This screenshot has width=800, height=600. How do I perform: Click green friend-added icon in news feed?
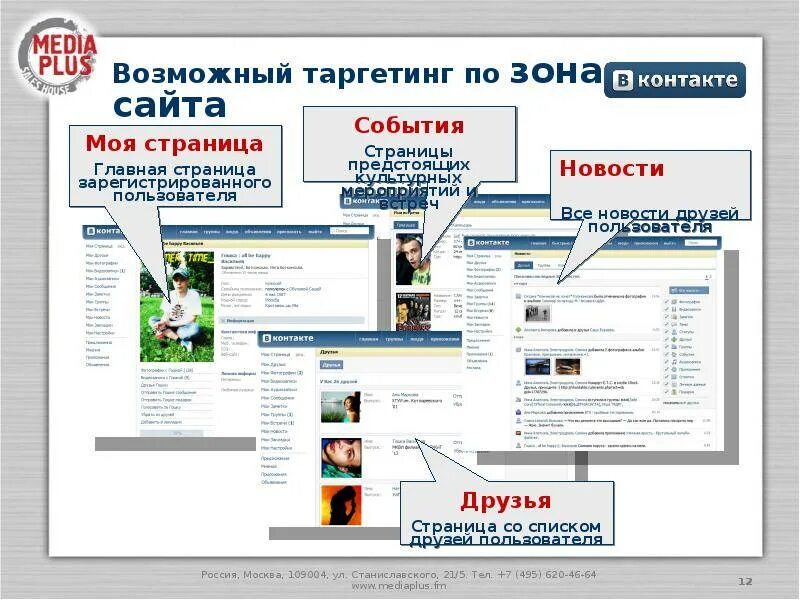[x=518, y=330]
